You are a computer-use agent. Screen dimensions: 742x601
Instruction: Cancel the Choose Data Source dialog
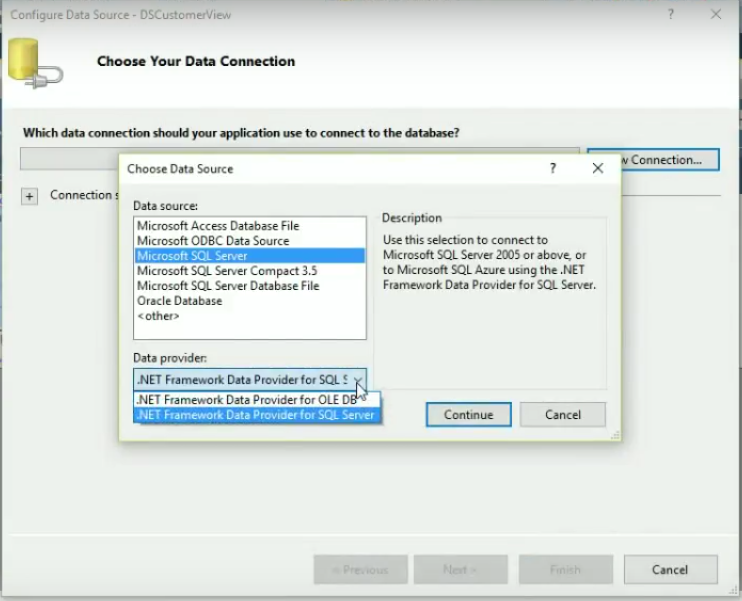pyautogui.click(x=563, y=415)
